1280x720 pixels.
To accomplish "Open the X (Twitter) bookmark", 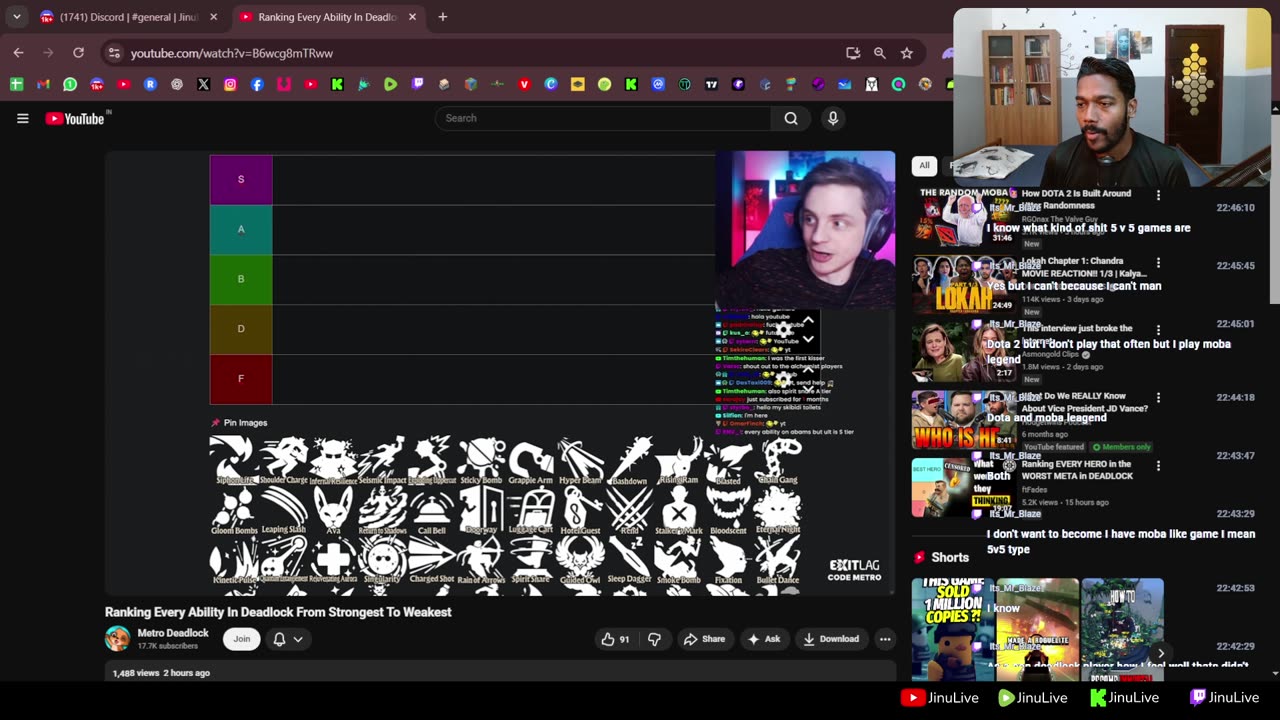I will (x=204, y=85).
